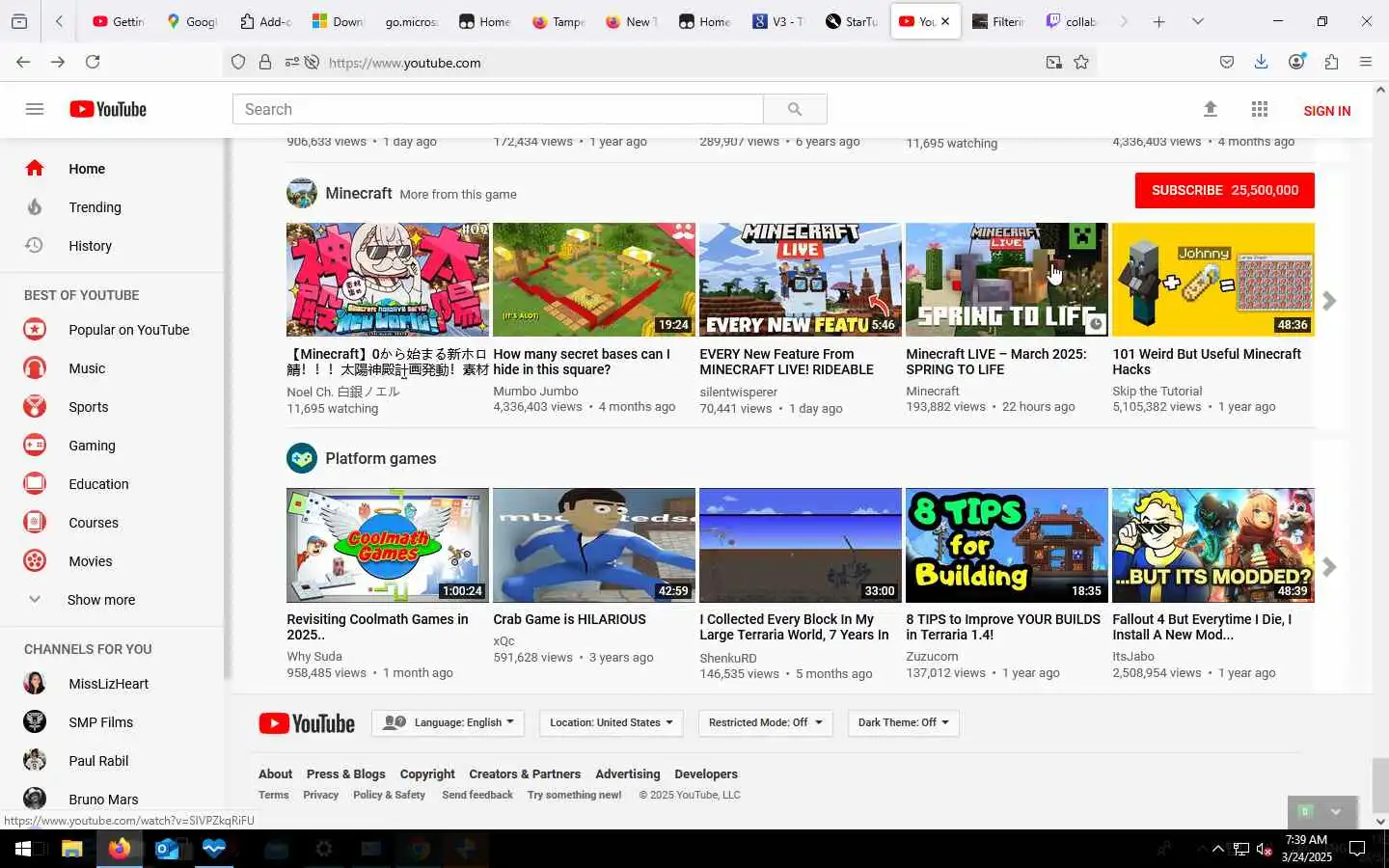Switch to the Filtering browser tab
The width and height of the screenshot is (1389, 868).
click(x=998, y=21)
